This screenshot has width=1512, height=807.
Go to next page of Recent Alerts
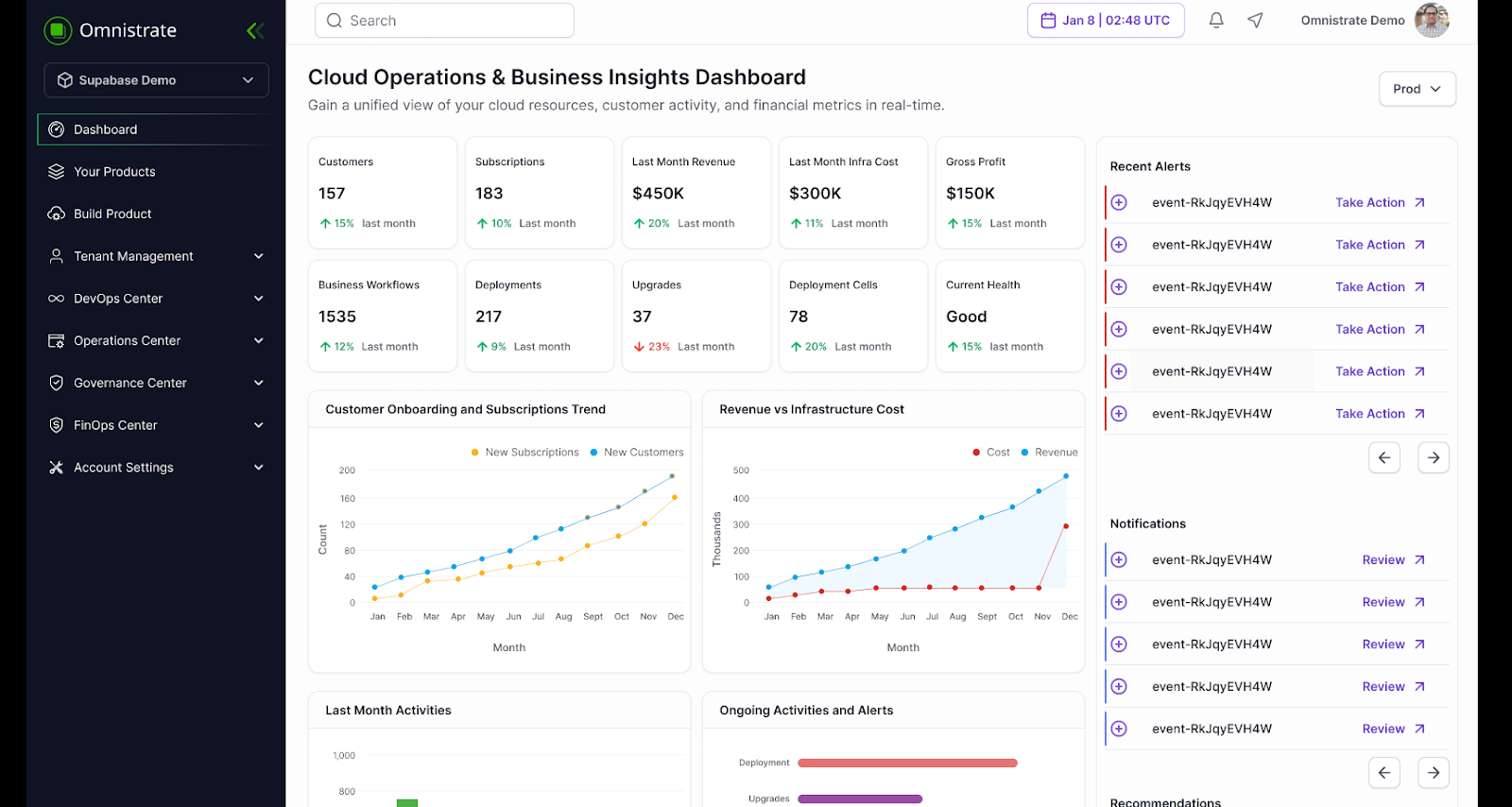[x=1433, y=457]
